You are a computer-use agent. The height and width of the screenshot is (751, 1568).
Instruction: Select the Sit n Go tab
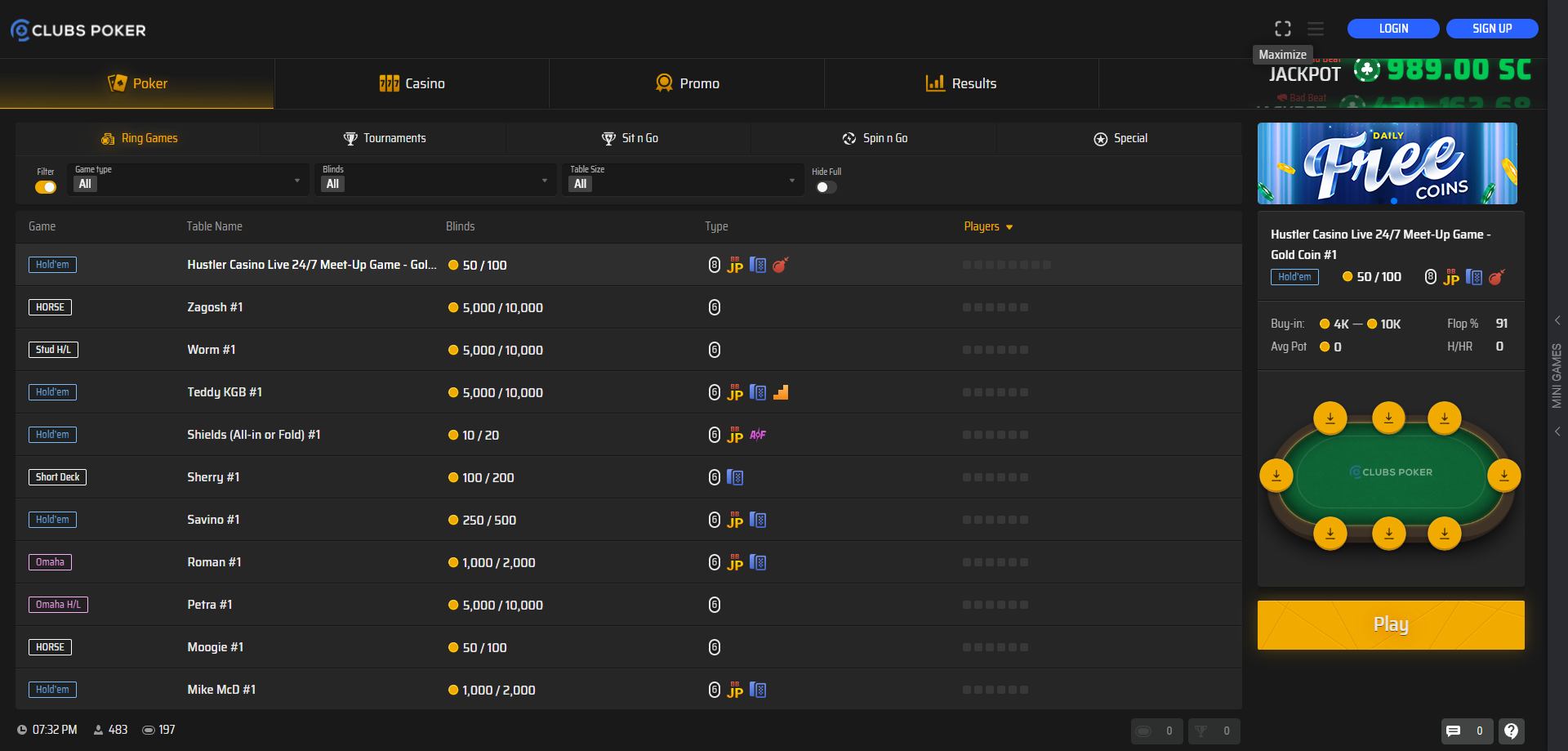point(629,138)
